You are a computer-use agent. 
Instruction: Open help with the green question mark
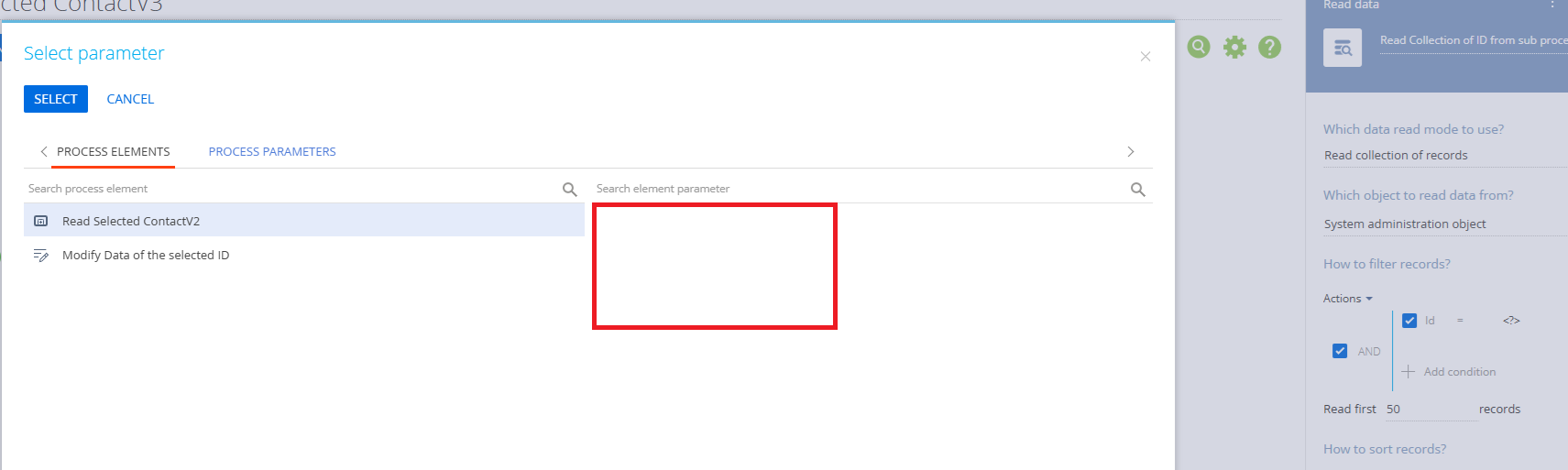(x=1269, y=47)
